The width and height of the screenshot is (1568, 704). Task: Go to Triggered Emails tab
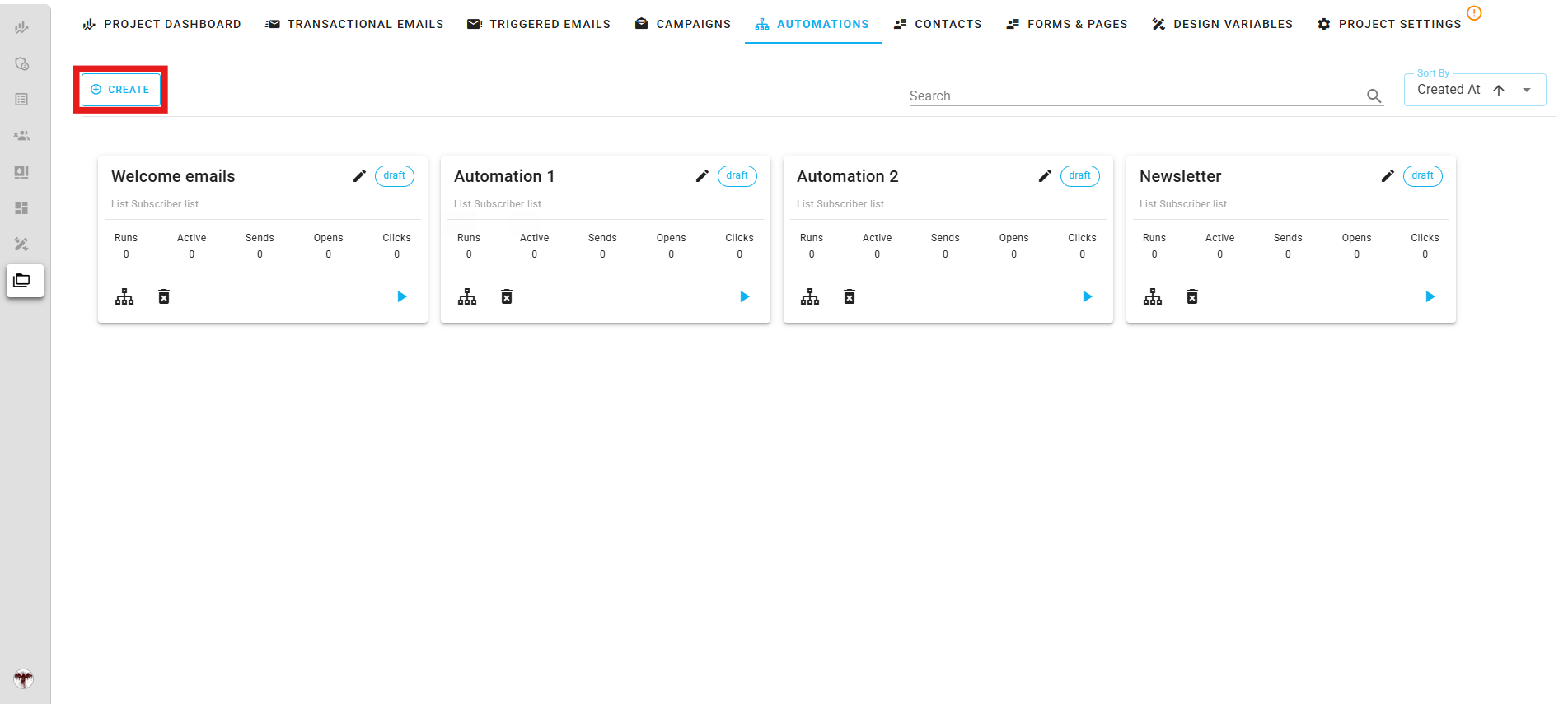click(x=539, y=24)
